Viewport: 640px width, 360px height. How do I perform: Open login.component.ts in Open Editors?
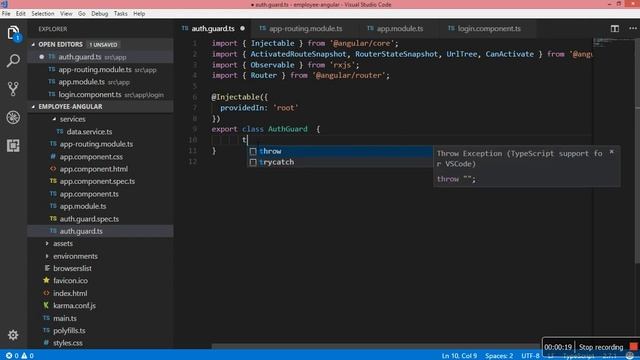coord(100,94)
